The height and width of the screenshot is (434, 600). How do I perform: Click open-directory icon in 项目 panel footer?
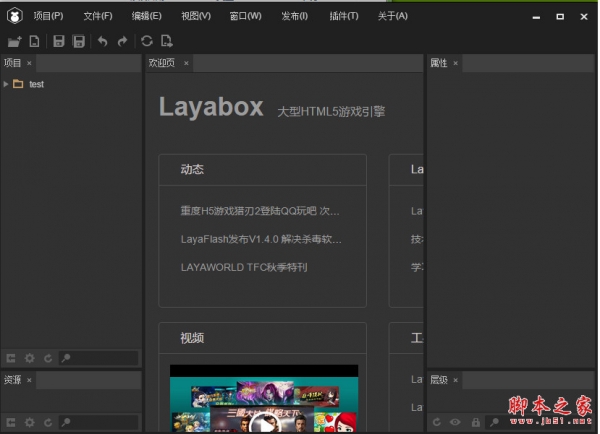[x=11, y=358]
